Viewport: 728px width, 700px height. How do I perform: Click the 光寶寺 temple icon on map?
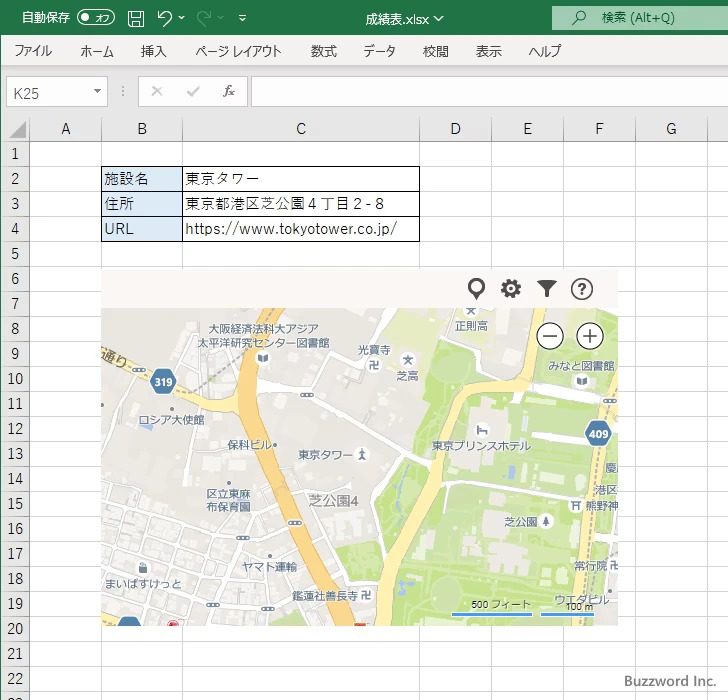tap(374, 366)
